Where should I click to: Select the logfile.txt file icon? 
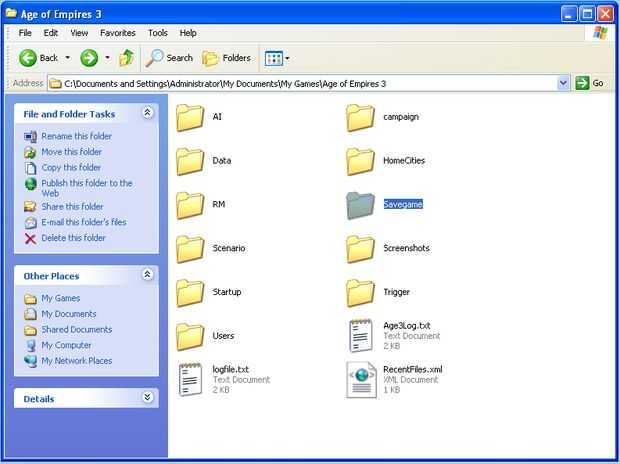190,380
